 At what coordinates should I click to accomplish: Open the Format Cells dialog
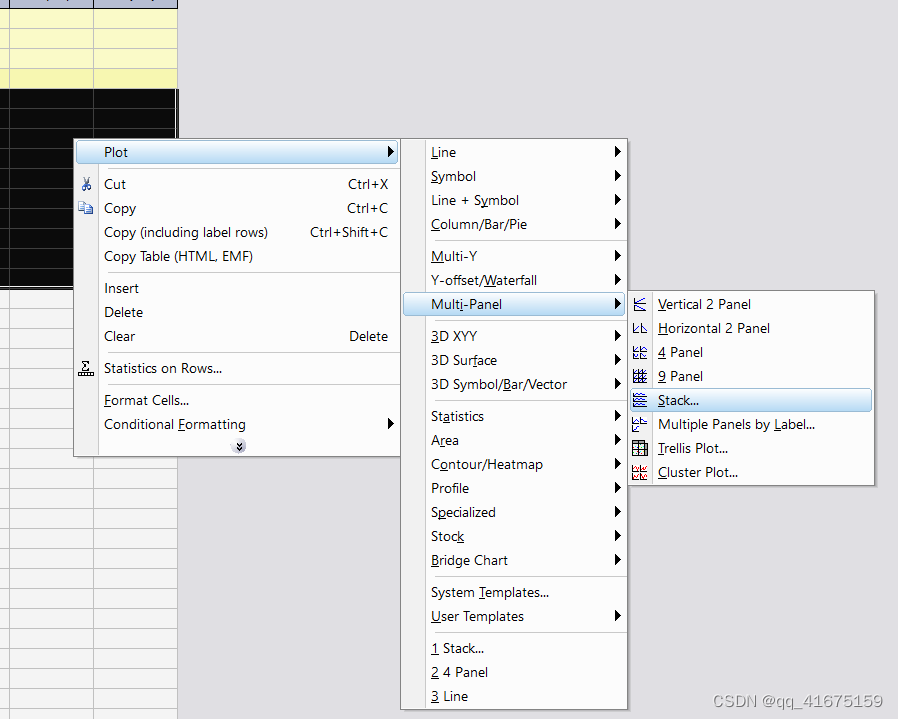146,400
